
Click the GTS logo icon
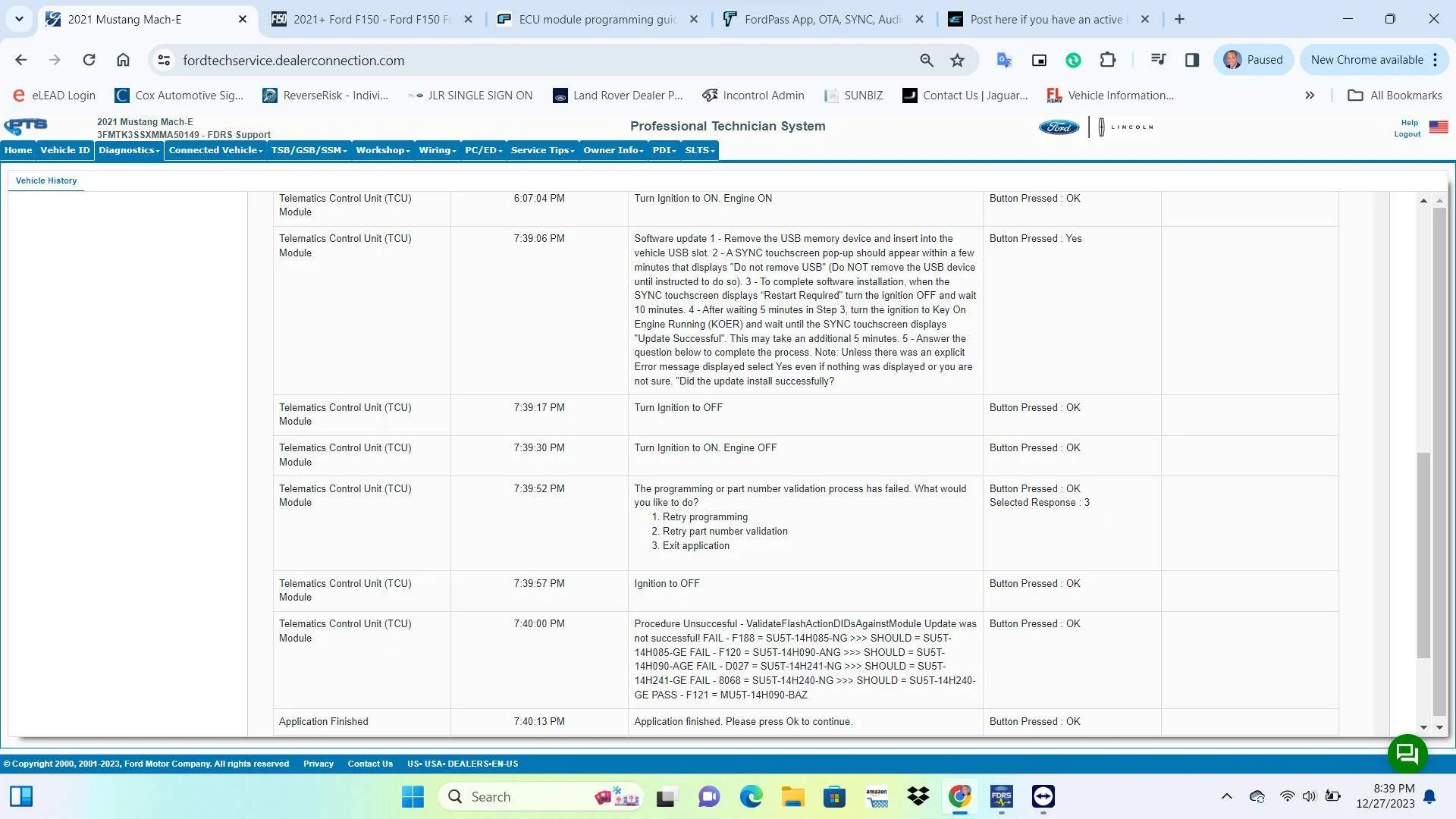(26, 126)
